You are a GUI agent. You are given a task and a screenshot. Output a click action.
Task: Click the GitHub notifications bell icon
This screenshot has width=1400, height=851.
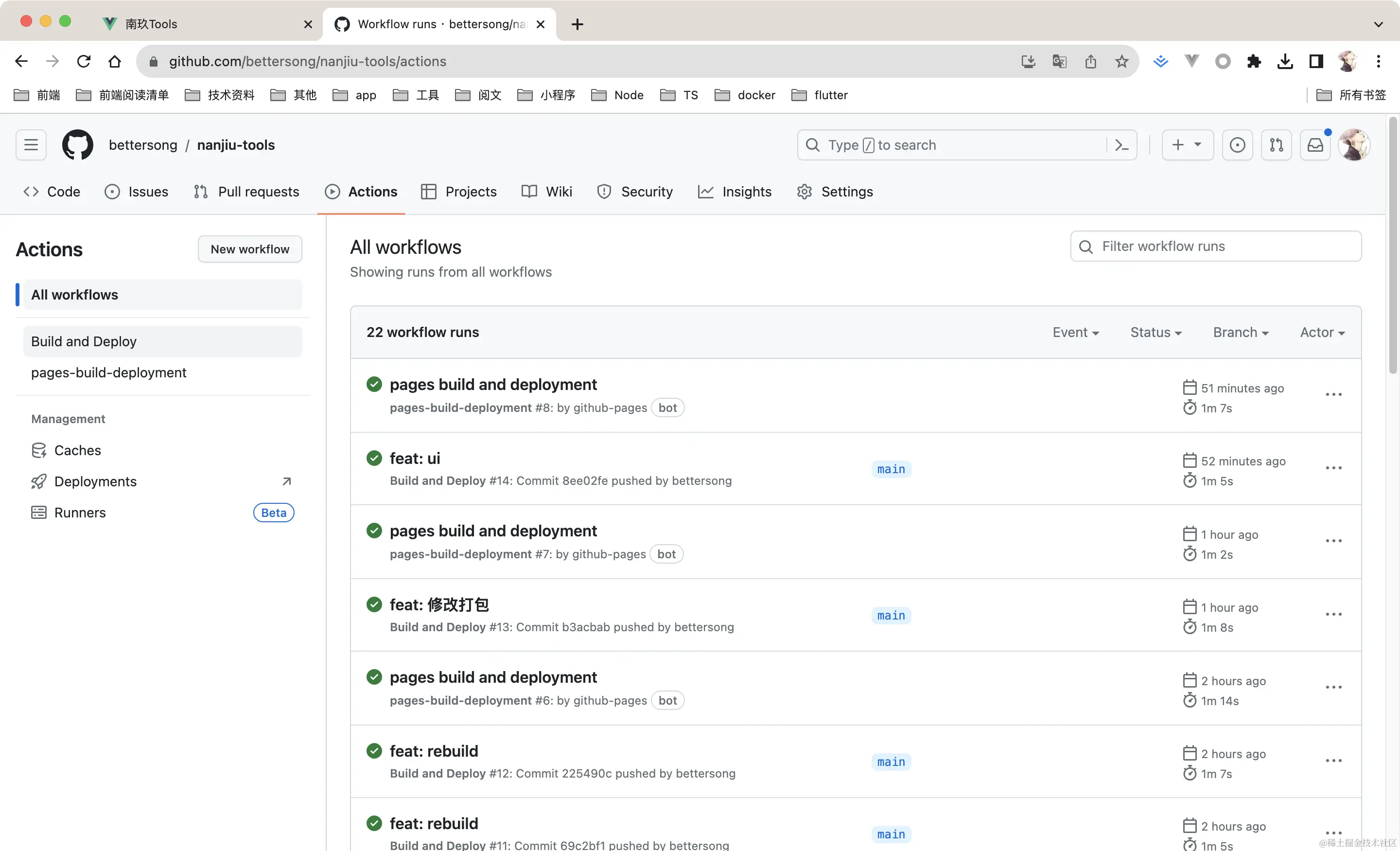pos(1315,145)
